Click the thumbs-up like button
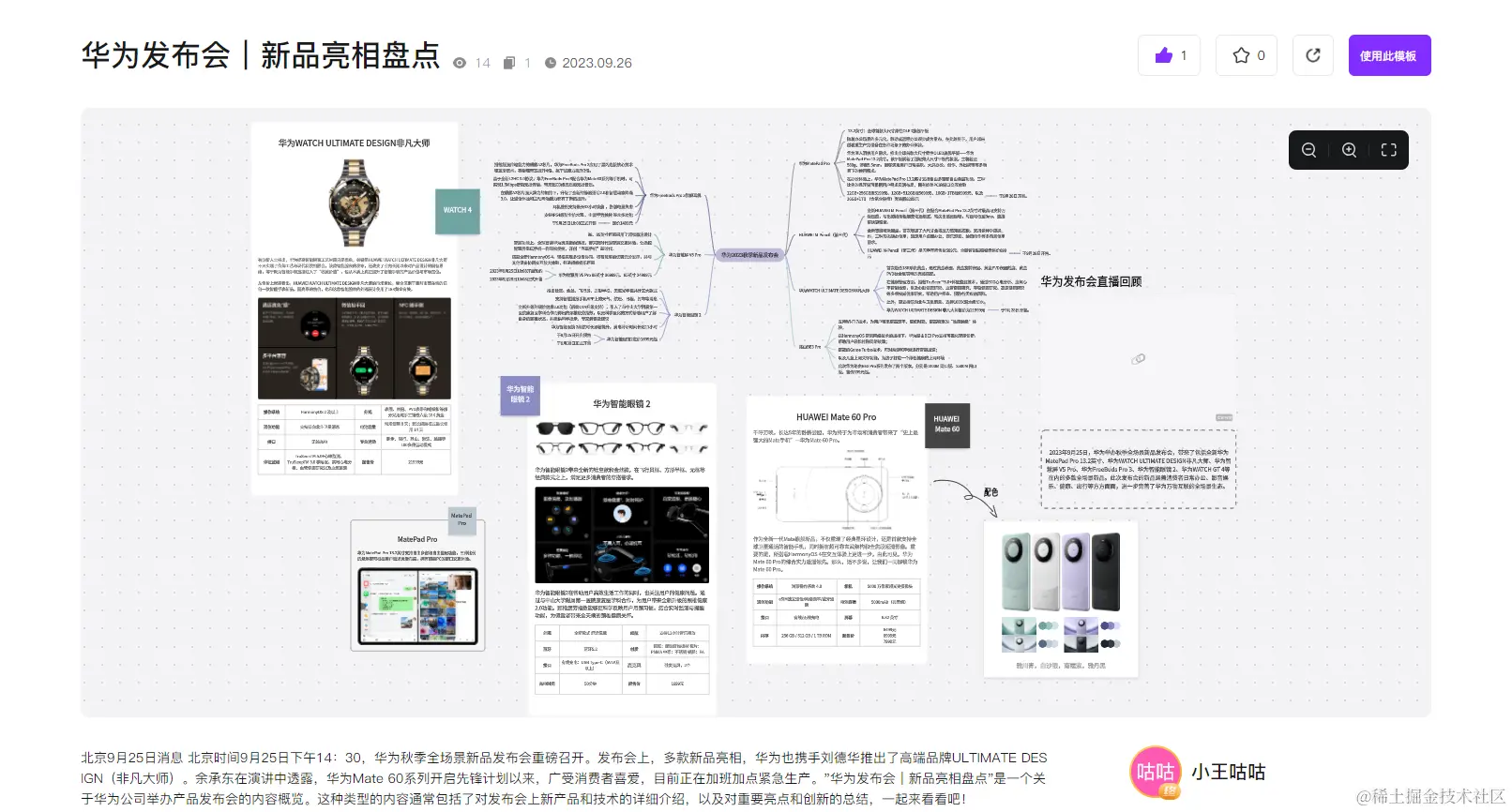Viewport: 1512px width, 812px height. click(1169, 55)
